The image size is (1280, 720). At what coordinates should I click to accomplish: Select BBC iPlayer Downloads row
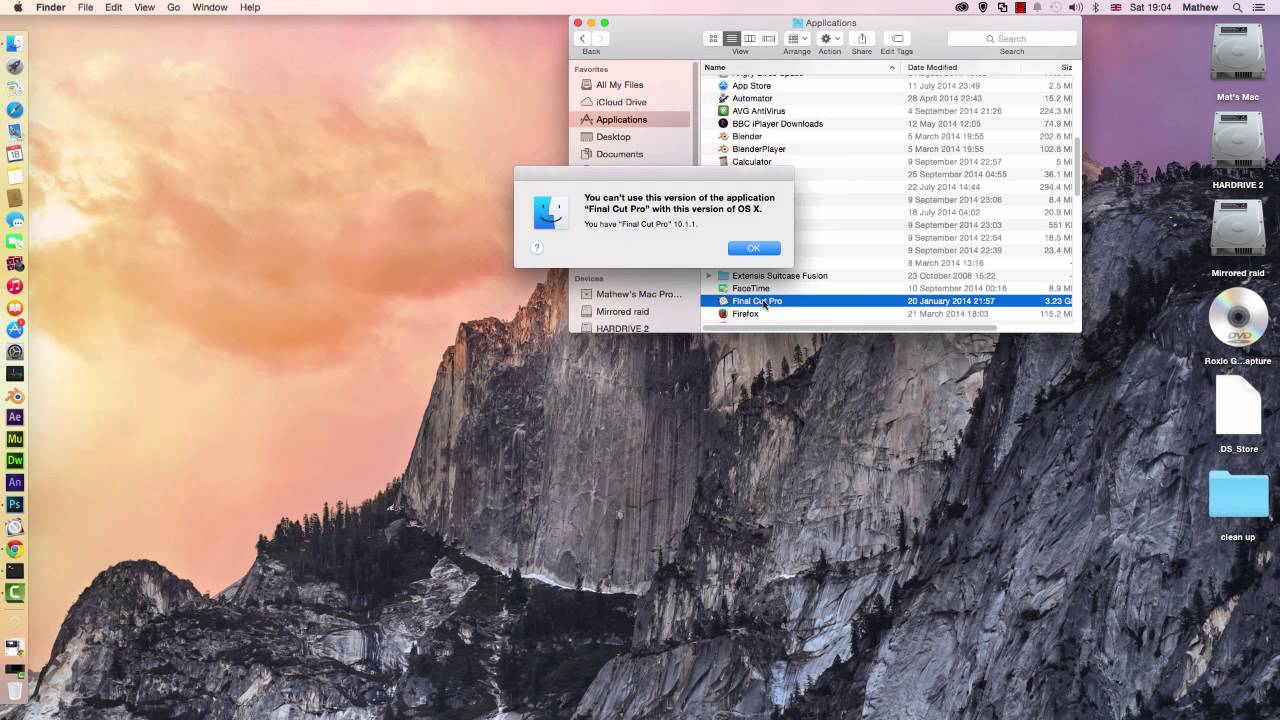click(x=886, y=124)
